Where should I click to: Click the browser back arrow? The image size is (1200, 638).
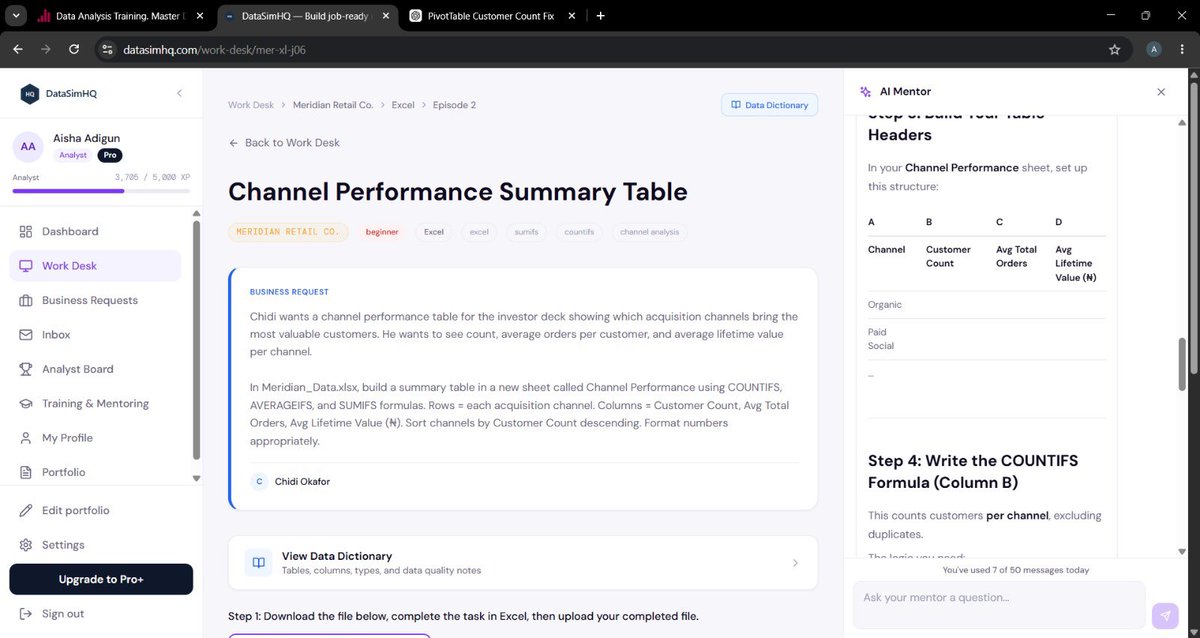coord(18,49)
